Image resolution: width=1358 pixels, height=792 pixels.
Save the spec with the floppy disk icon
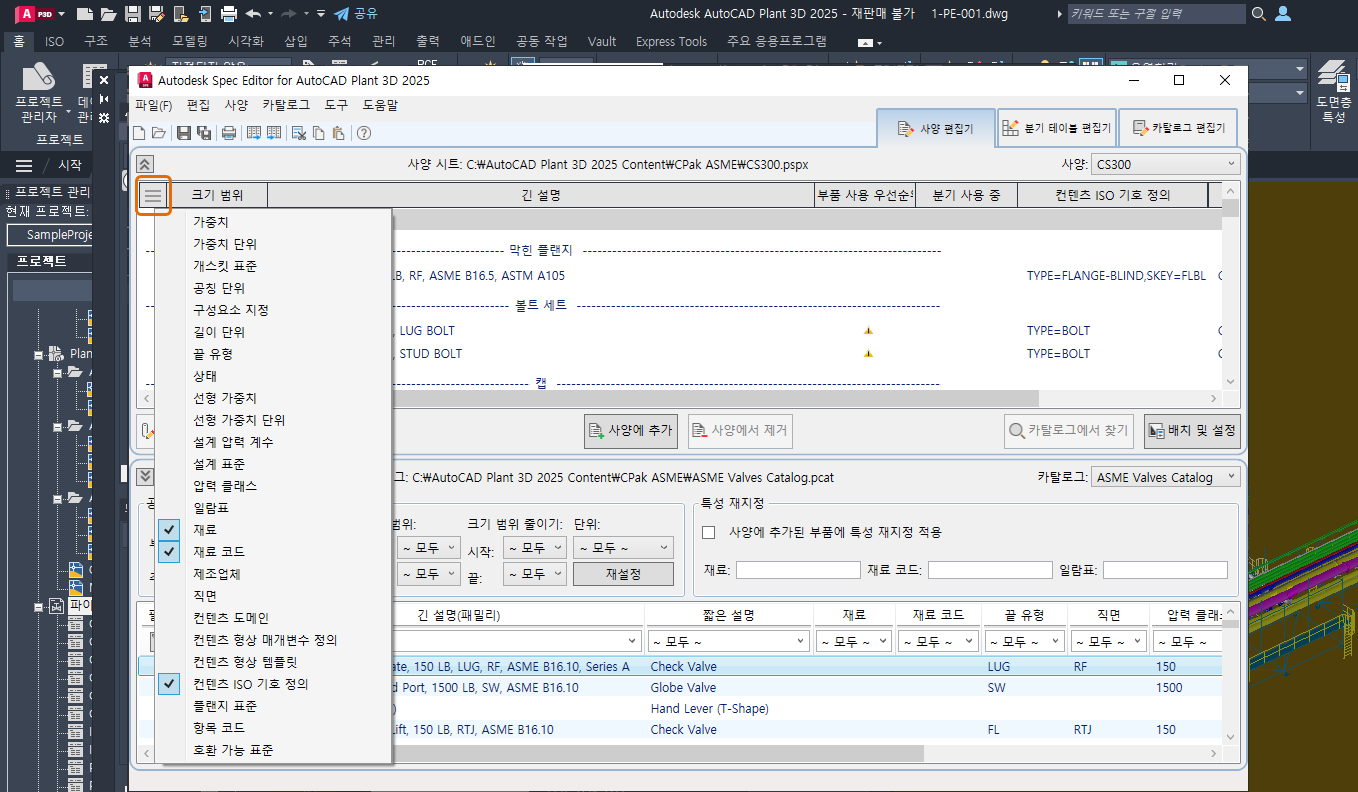(x=184, y=133)
